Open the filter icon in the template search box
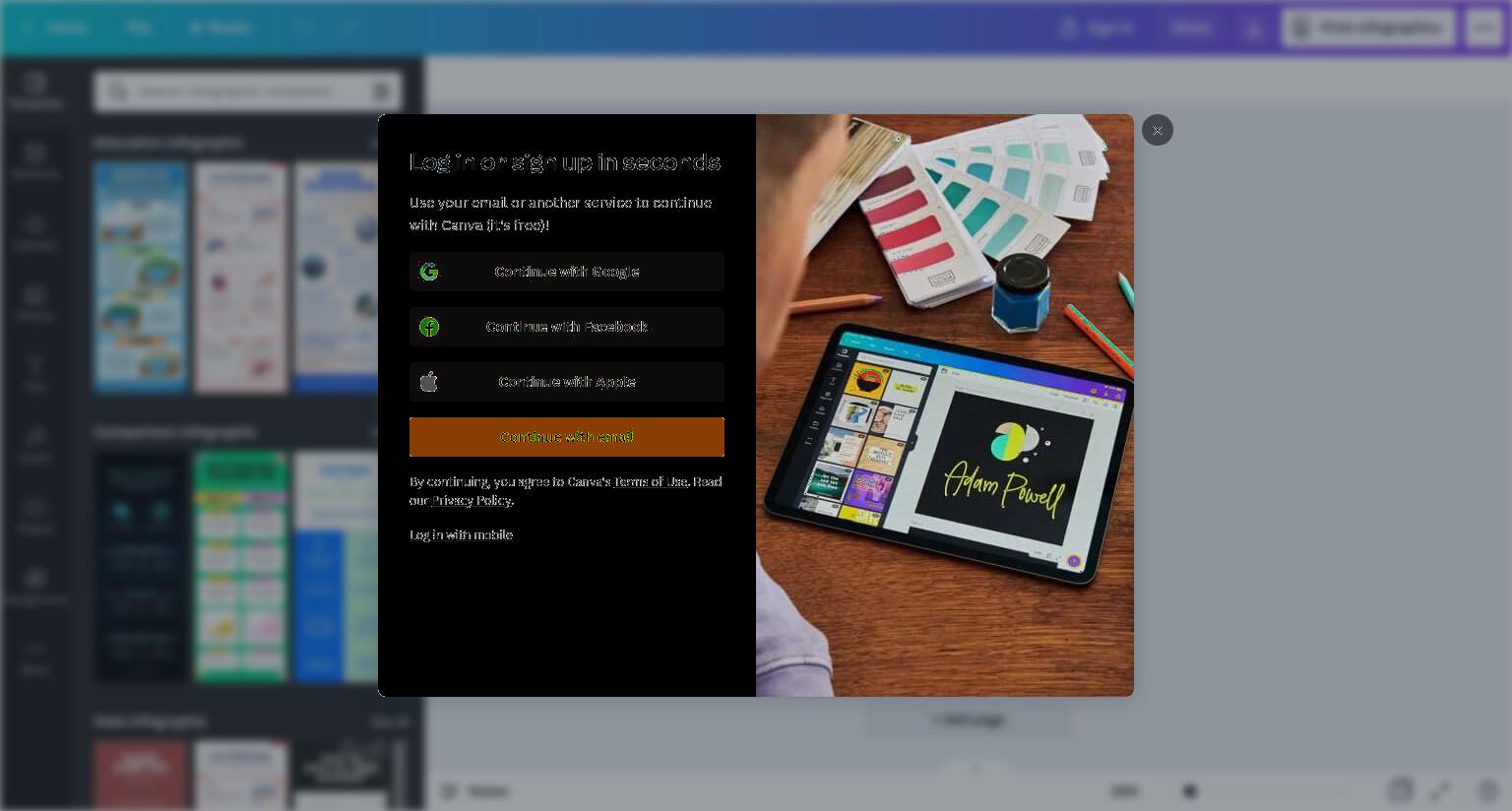The width and height of the screenshot is (1512, 811). (x=382, y=92)
